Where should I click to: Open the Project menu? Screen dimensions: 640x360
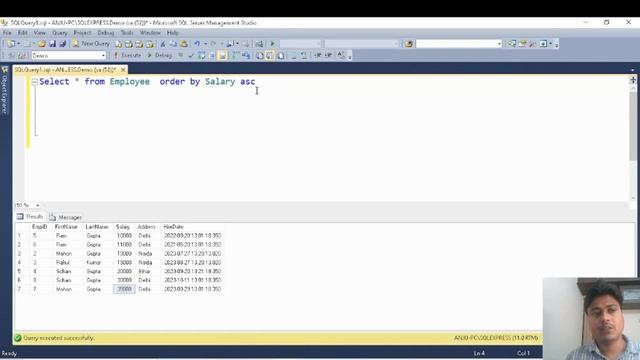82,33
